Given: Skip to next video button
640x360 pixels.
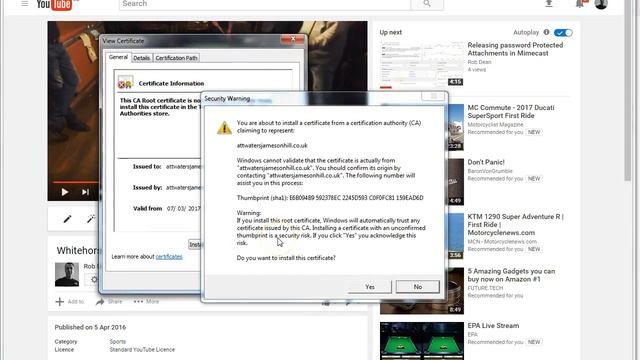Looking at the screenshot, I should [x=85, y=192].
